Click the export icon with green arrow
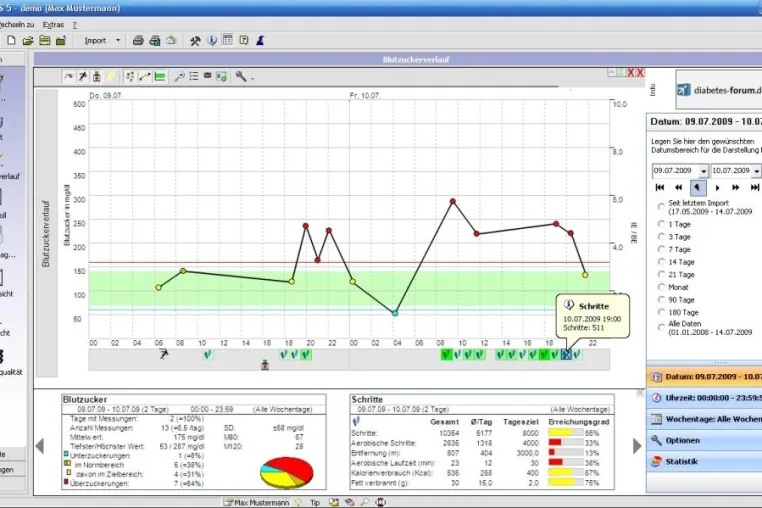 [x=171, y=40]
